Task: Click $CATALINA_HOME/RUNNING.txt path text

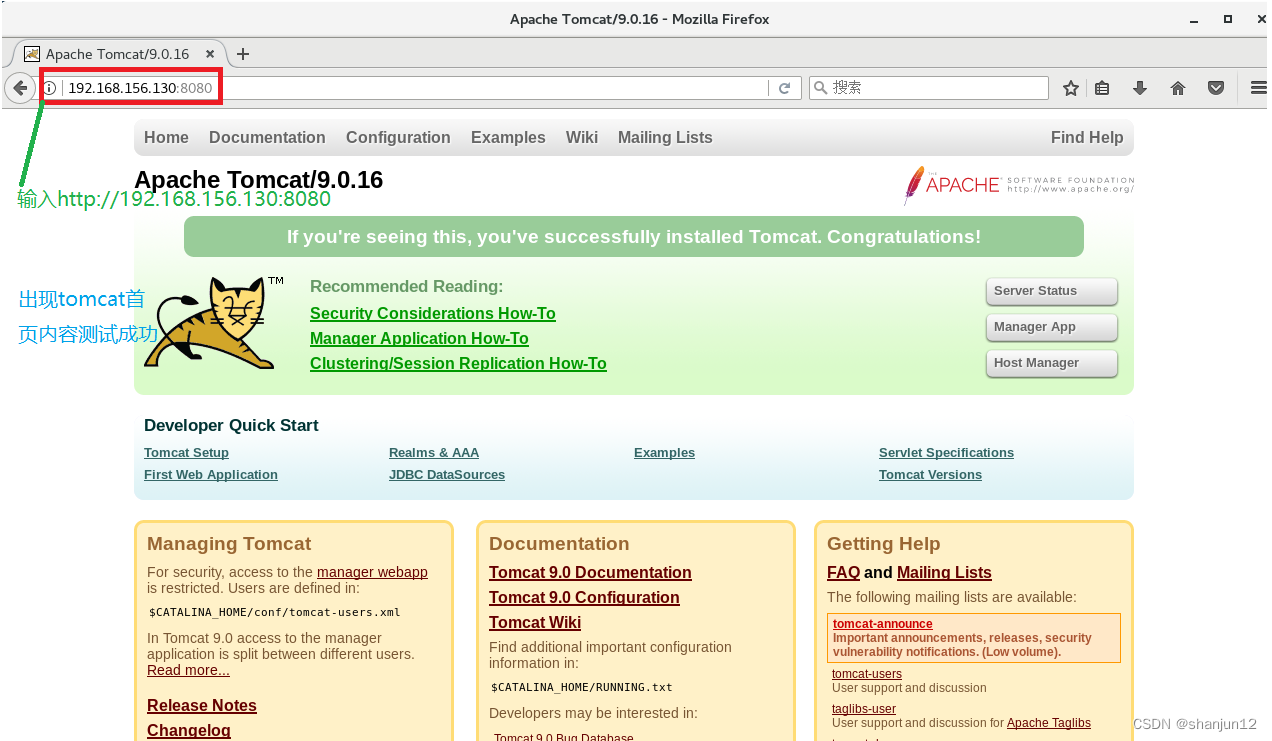Action: coord(582,687)
